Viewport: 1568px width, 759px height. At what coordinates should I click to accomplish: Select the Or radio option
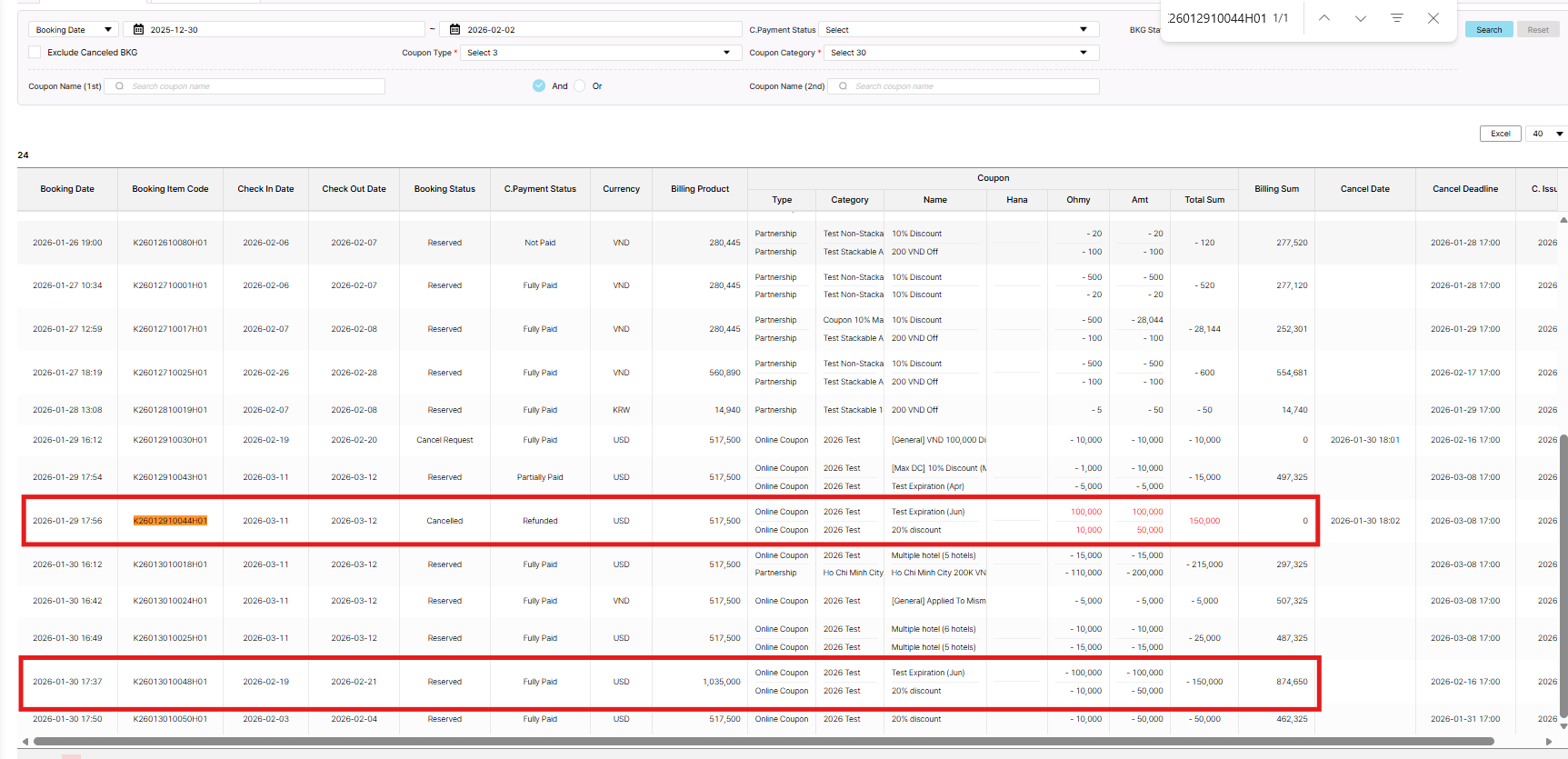click(580, 85)
